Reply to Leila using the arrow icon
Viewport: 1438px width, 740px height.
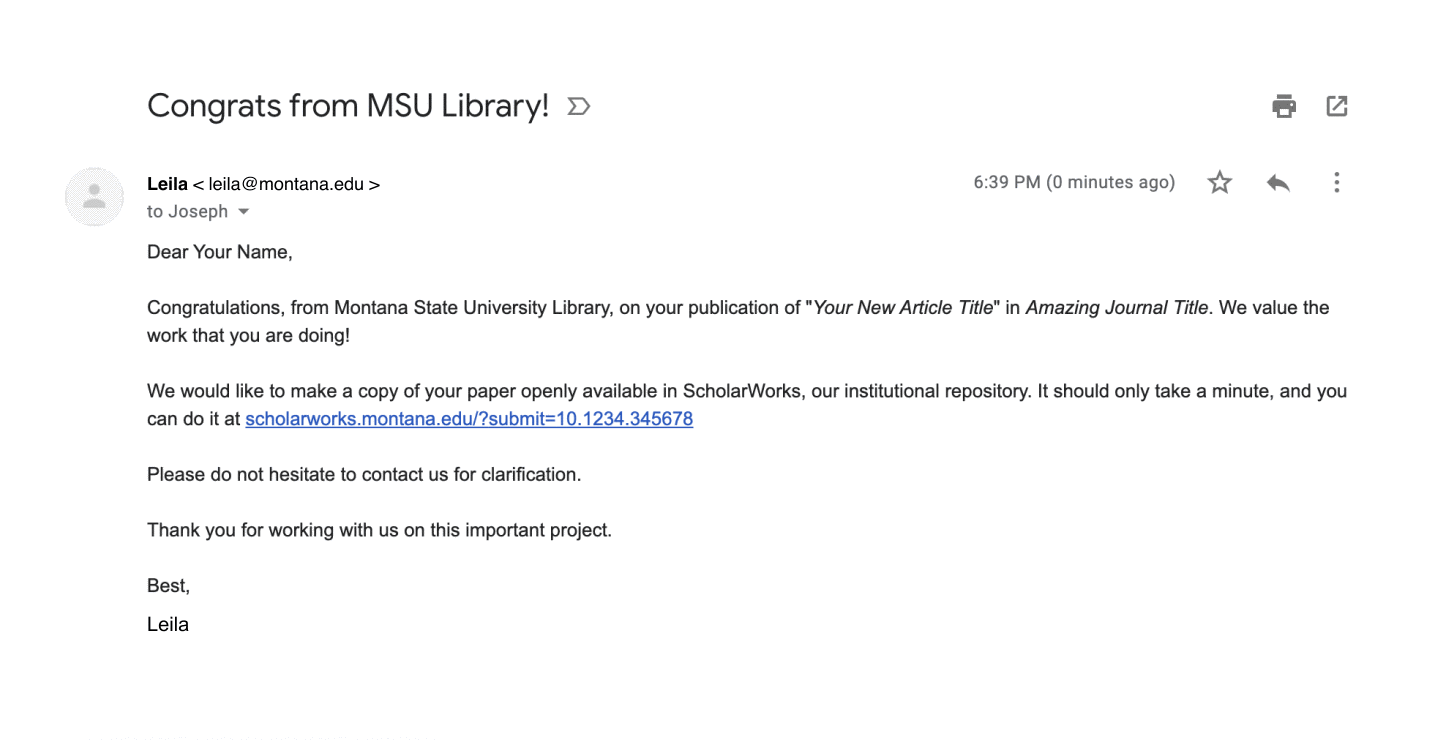(x=1278, y=182)
